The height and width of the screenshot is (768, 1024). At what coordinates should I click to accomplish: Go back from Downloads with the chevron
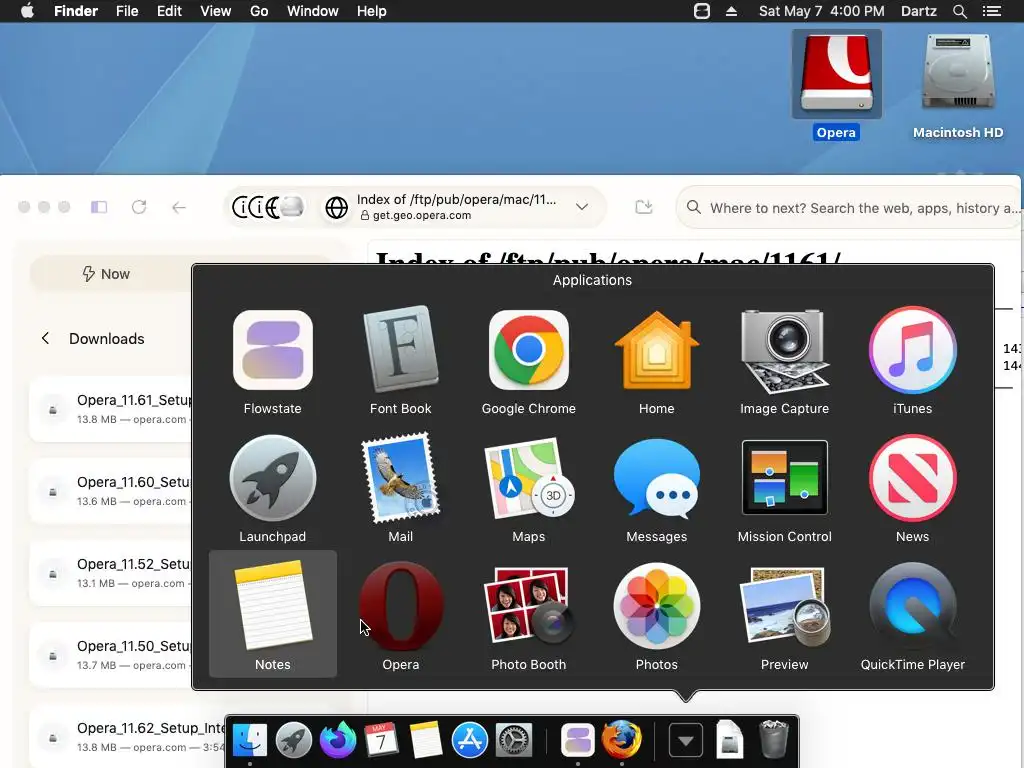point(45,338)
